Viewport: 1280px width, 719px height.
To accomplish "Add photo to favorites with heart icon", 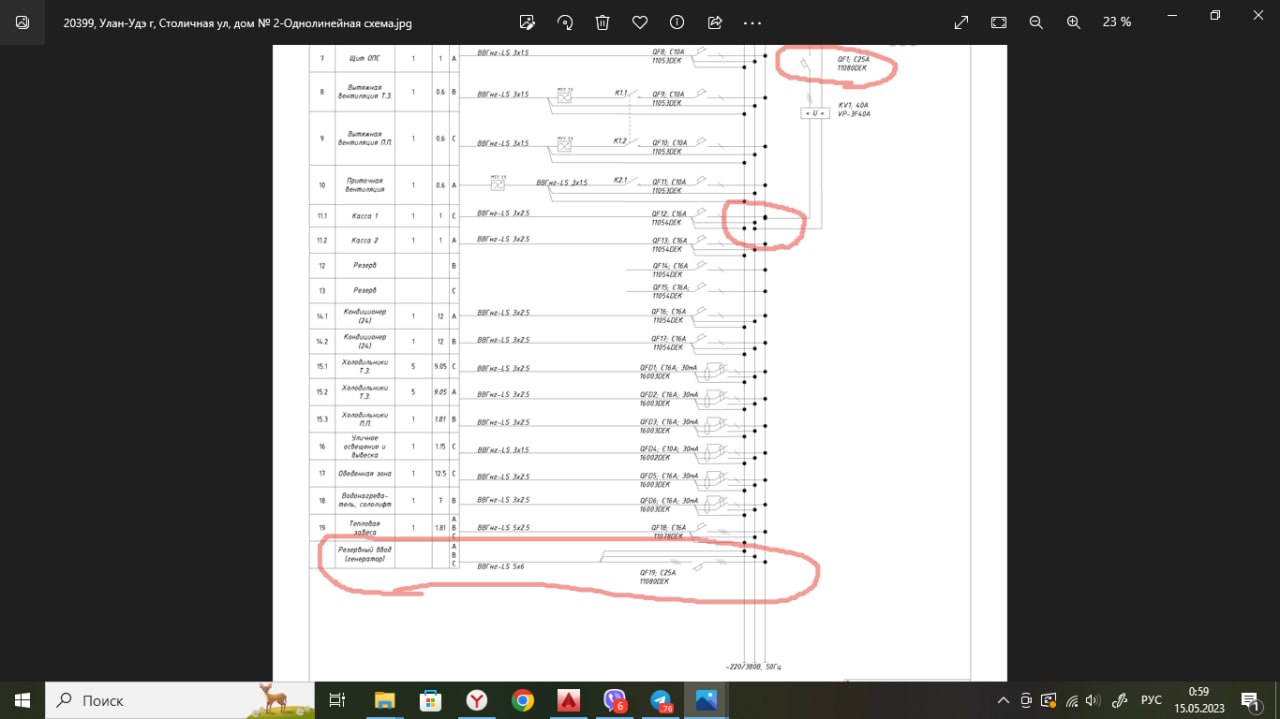I will pyautogui.click(x=640, y=22).
